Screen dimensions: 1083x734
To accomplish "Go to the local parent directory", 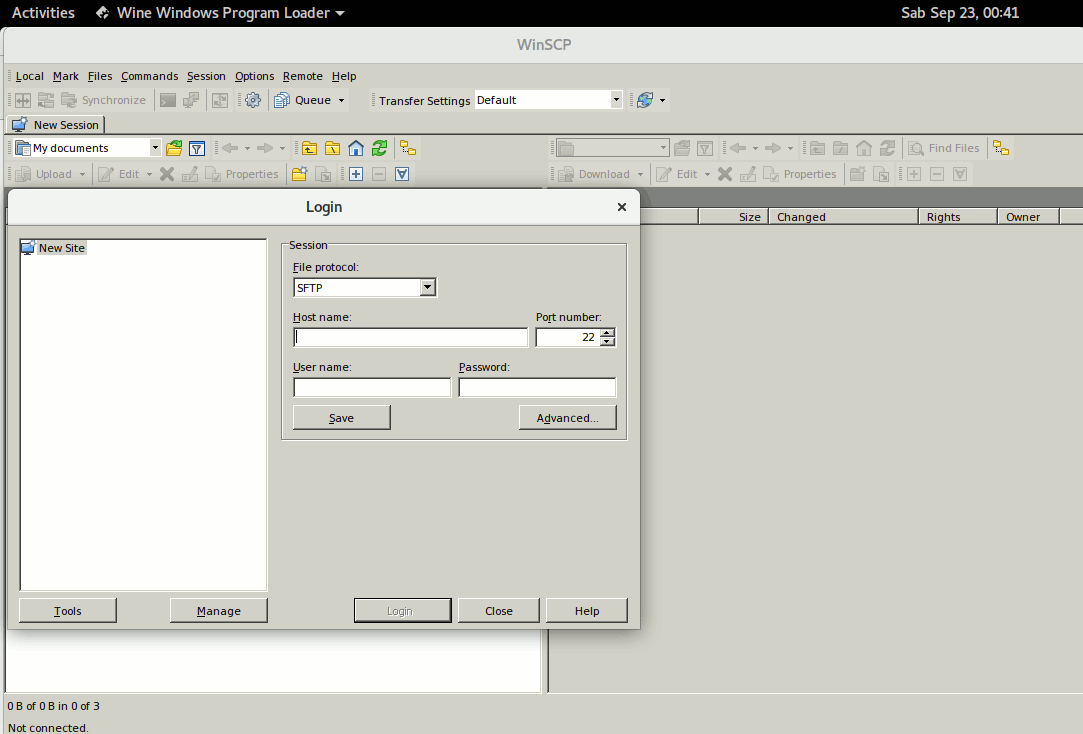I will click(x=309, y=148).
